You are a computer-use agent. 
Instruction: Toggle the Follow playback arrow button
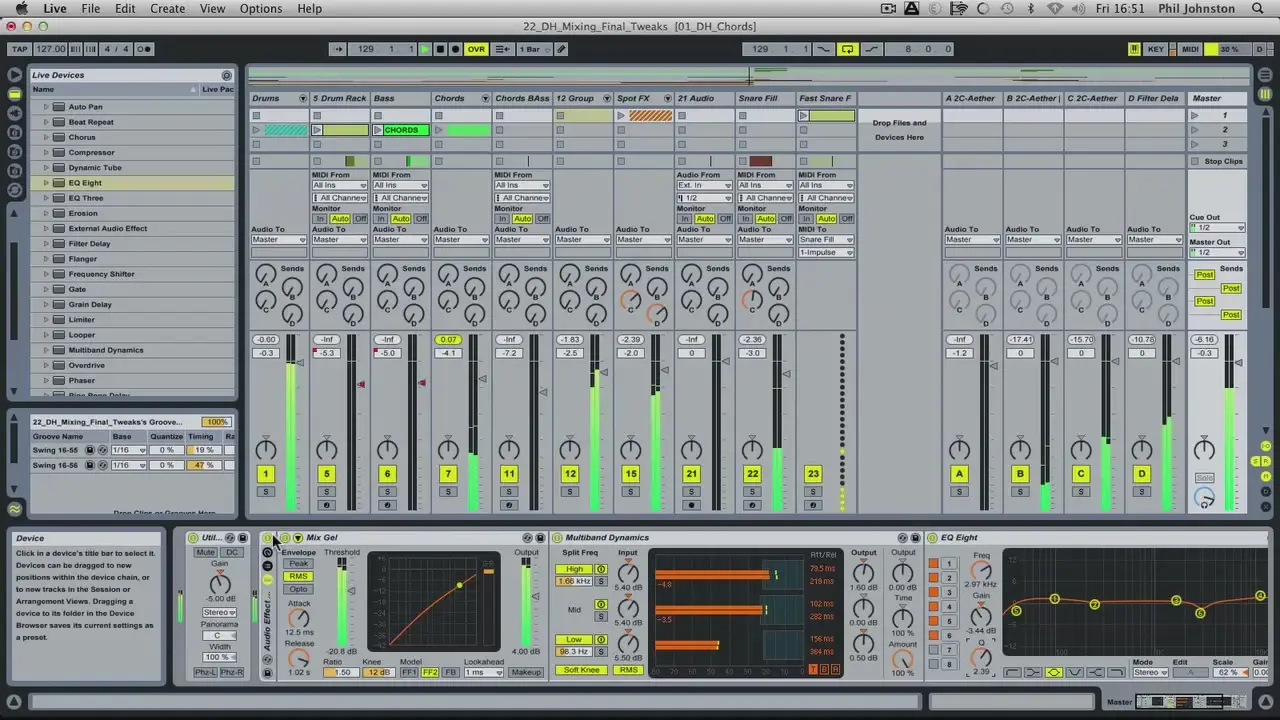pos(338,49)
